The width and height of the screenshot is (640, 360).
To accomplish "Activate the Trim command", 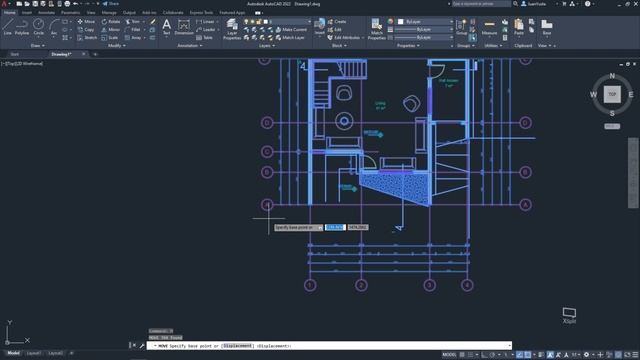I will 133,22.
